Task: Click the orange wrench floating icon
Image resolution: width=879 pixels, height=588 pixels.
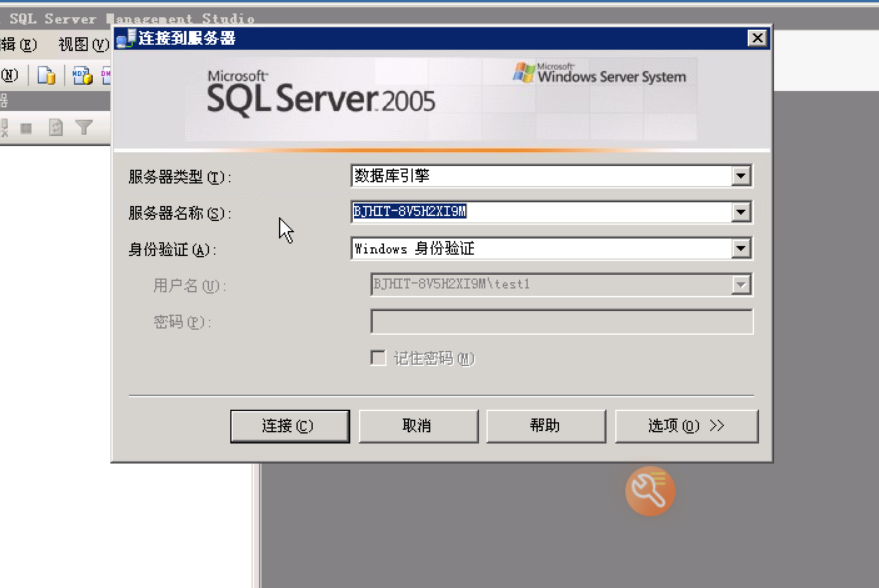Action: click(650, 491)
